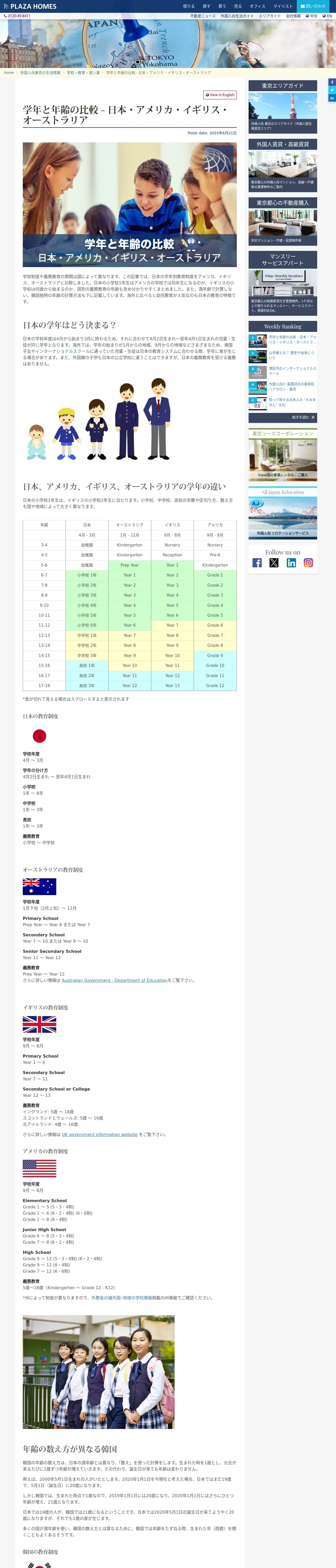Open 外国人向生活ガイド in the sub navigation
The height and width of the screenshot is (1568, 336).
(237, 16)
